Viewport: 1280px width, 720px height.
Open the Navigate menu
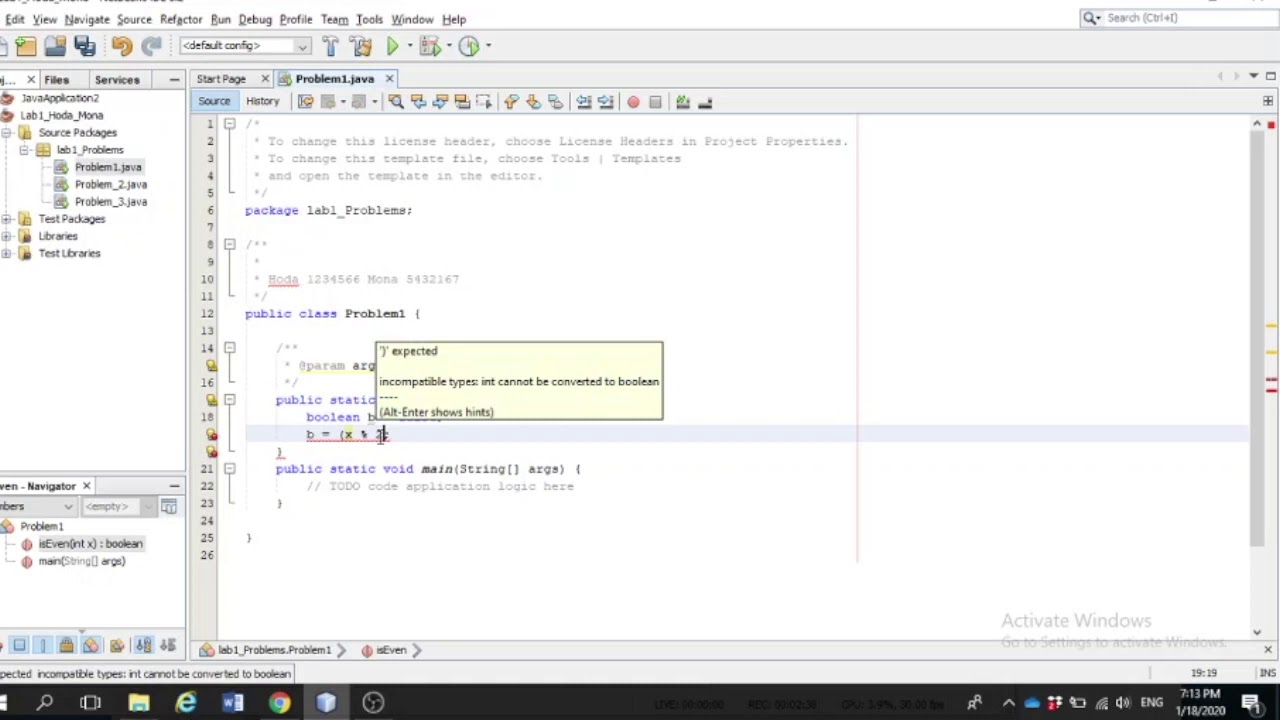point(86,19)
